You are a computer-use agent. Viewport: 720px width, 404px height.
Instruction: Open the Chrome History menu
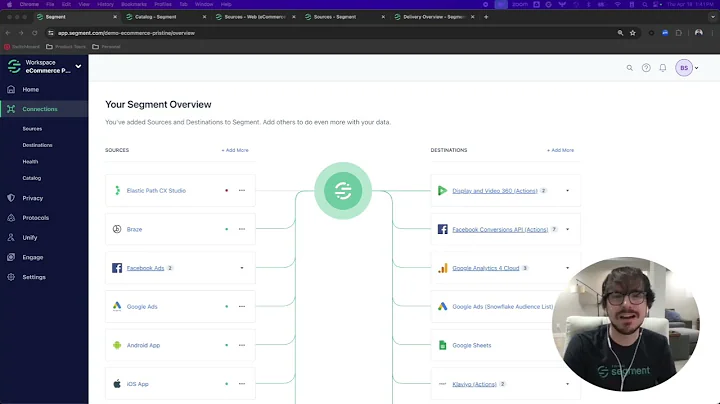click(105, 4)
